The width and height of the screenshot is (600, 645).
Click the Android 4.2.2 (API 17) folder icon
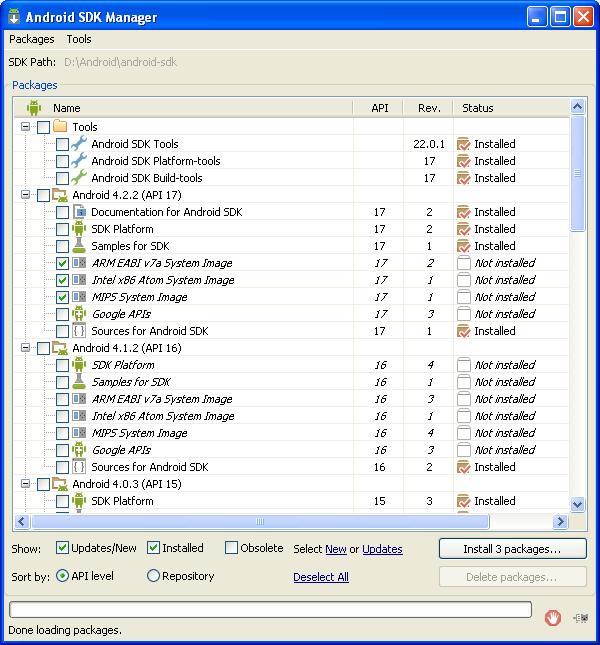click(x=60, y=195)
